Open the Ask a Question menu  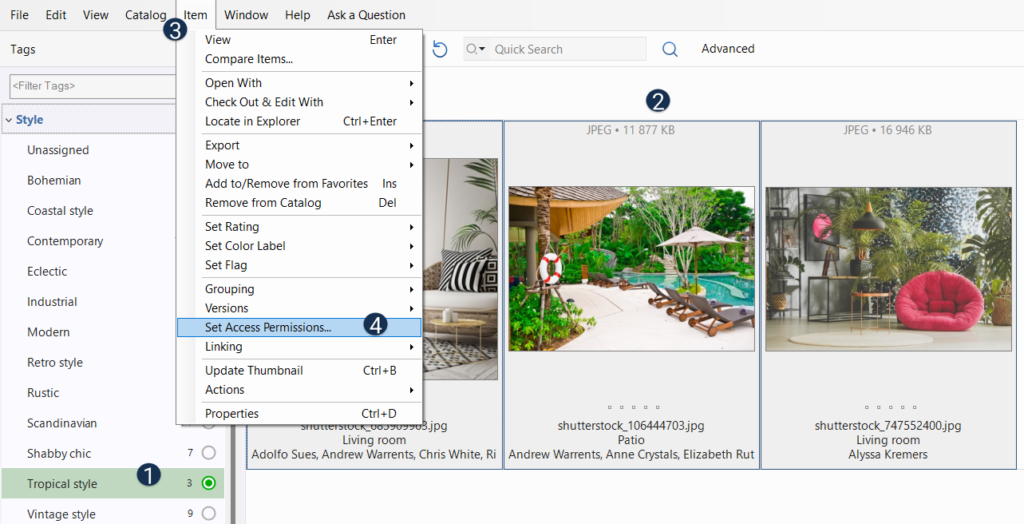pos(366,15)
